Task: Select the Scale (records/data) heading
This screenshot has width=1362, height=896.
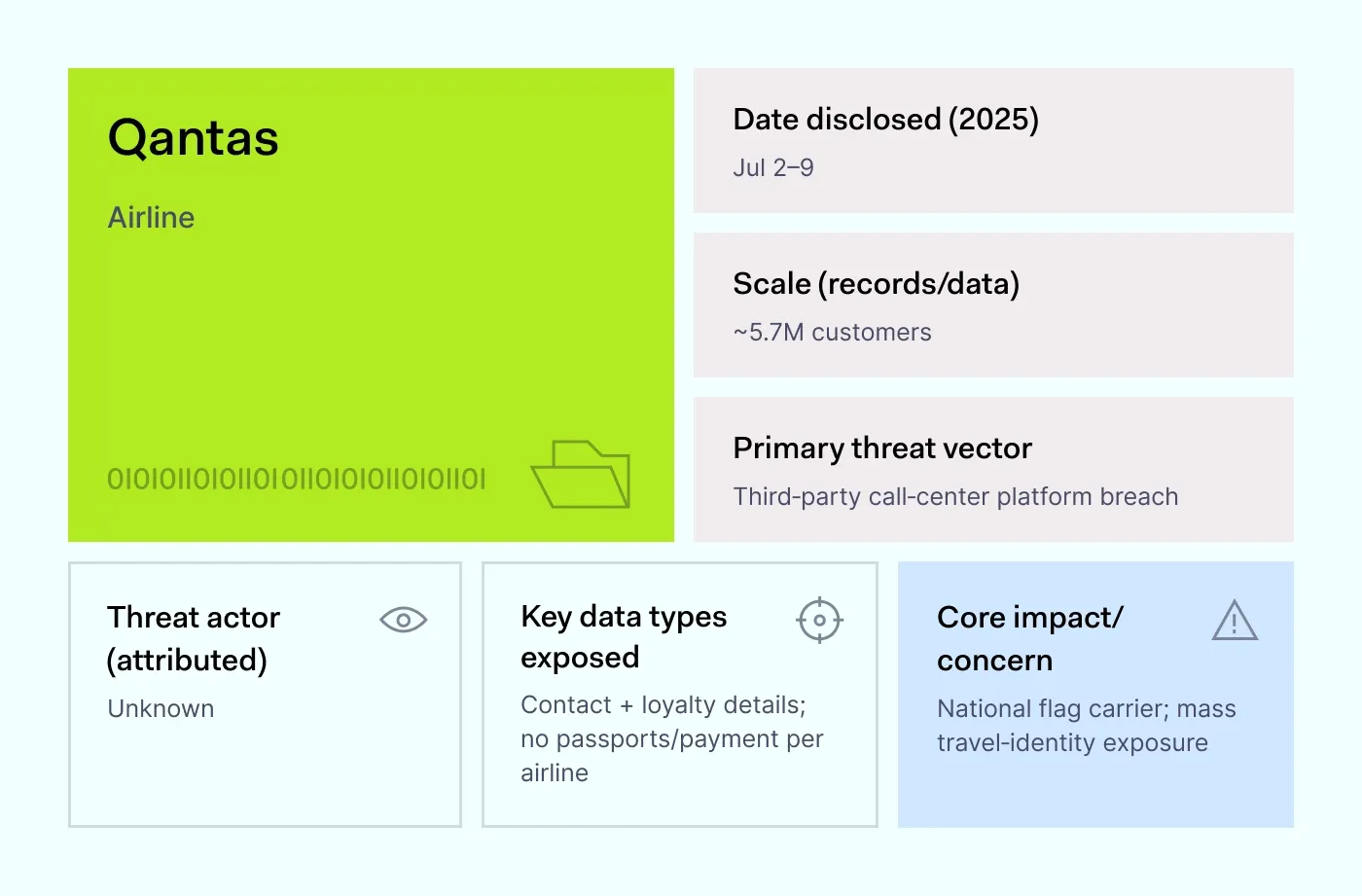Action: click(876, 283)
